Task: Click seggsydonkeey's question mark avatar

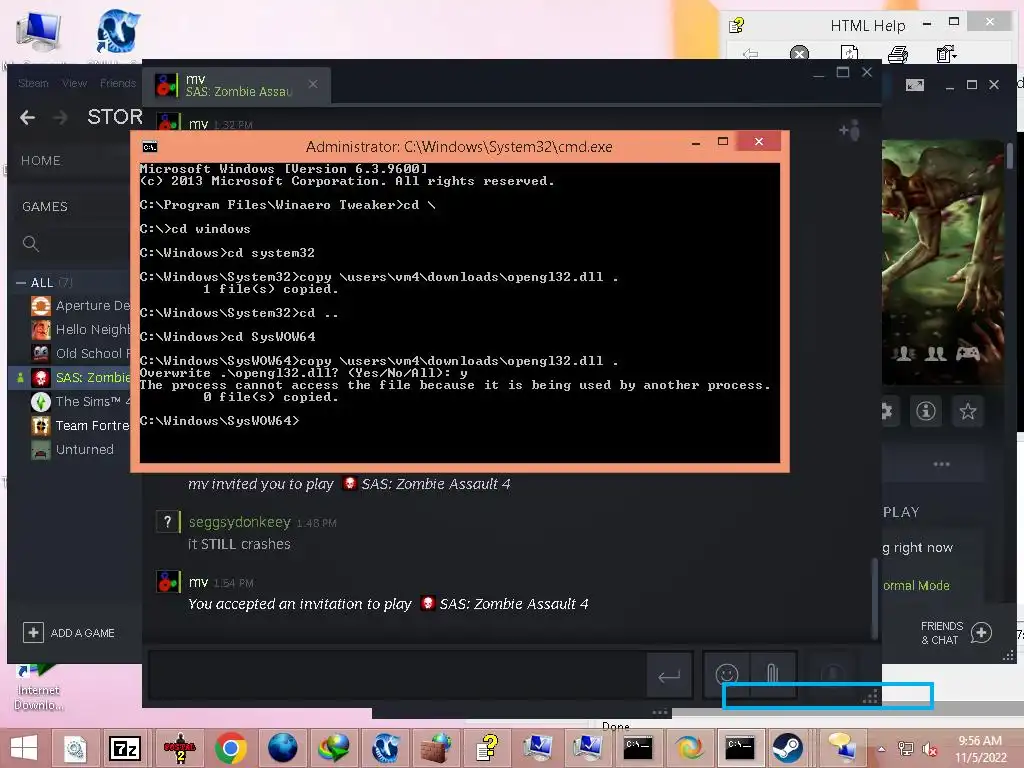Action: pos(167,521)
